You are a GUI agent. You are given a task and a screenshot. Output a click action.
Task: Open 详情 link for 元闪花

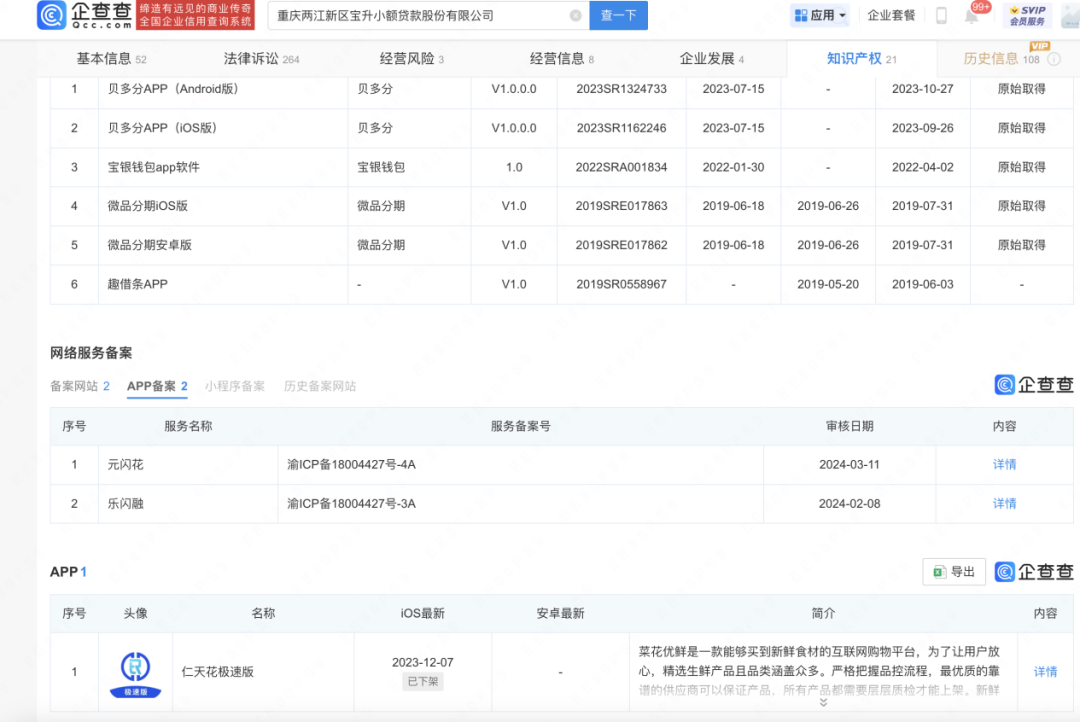(x=1004, y=465)
